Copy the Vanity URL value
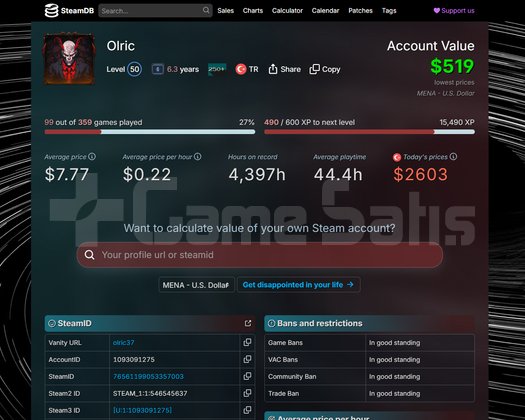The width and height of the screenshot is (525, 420). point(247,342)
